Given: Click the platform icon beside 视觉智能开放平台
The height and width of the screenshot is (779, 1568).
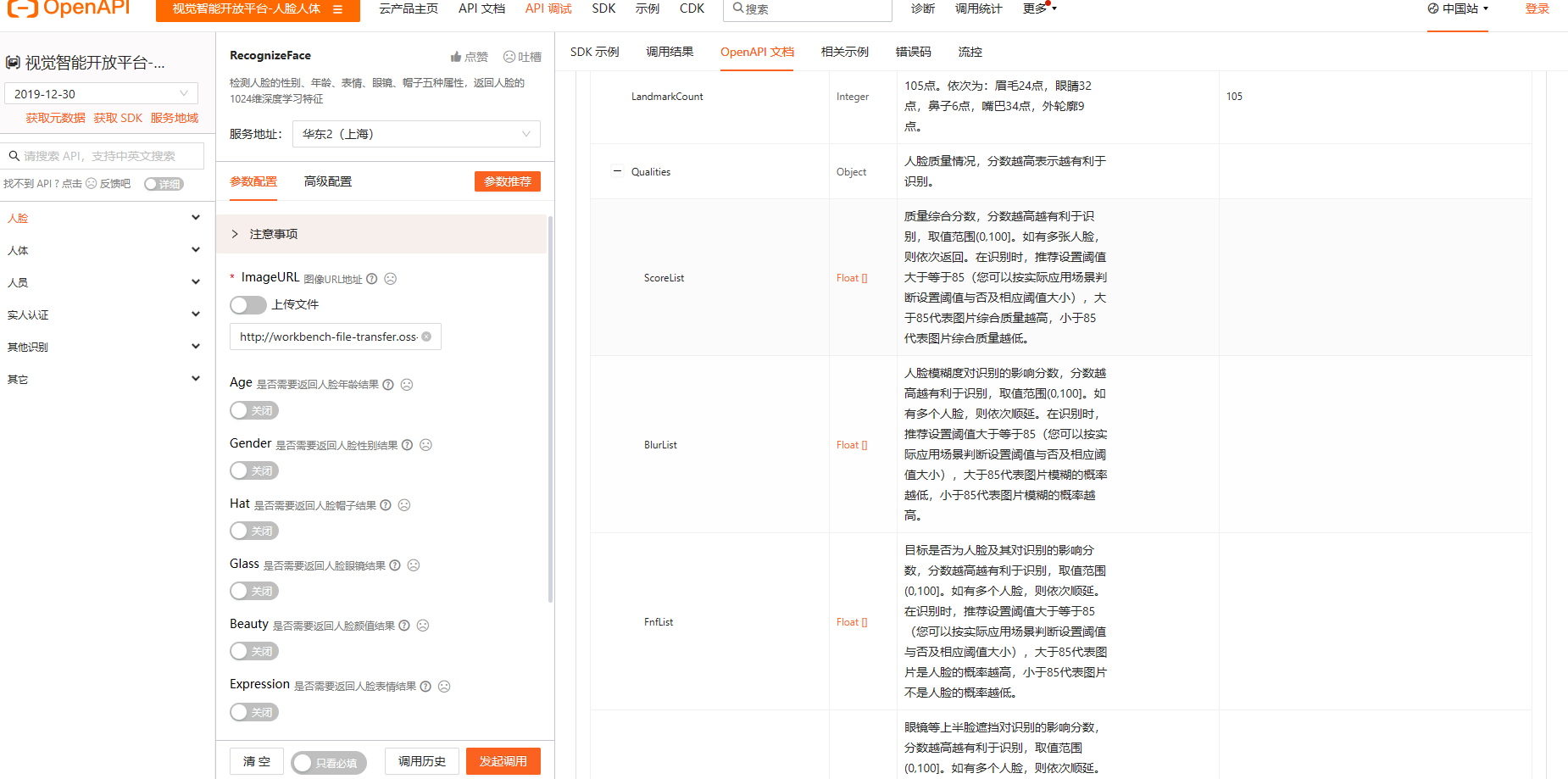Looking at the screenshot, I should pyautogui.click(x=13, y=63).
